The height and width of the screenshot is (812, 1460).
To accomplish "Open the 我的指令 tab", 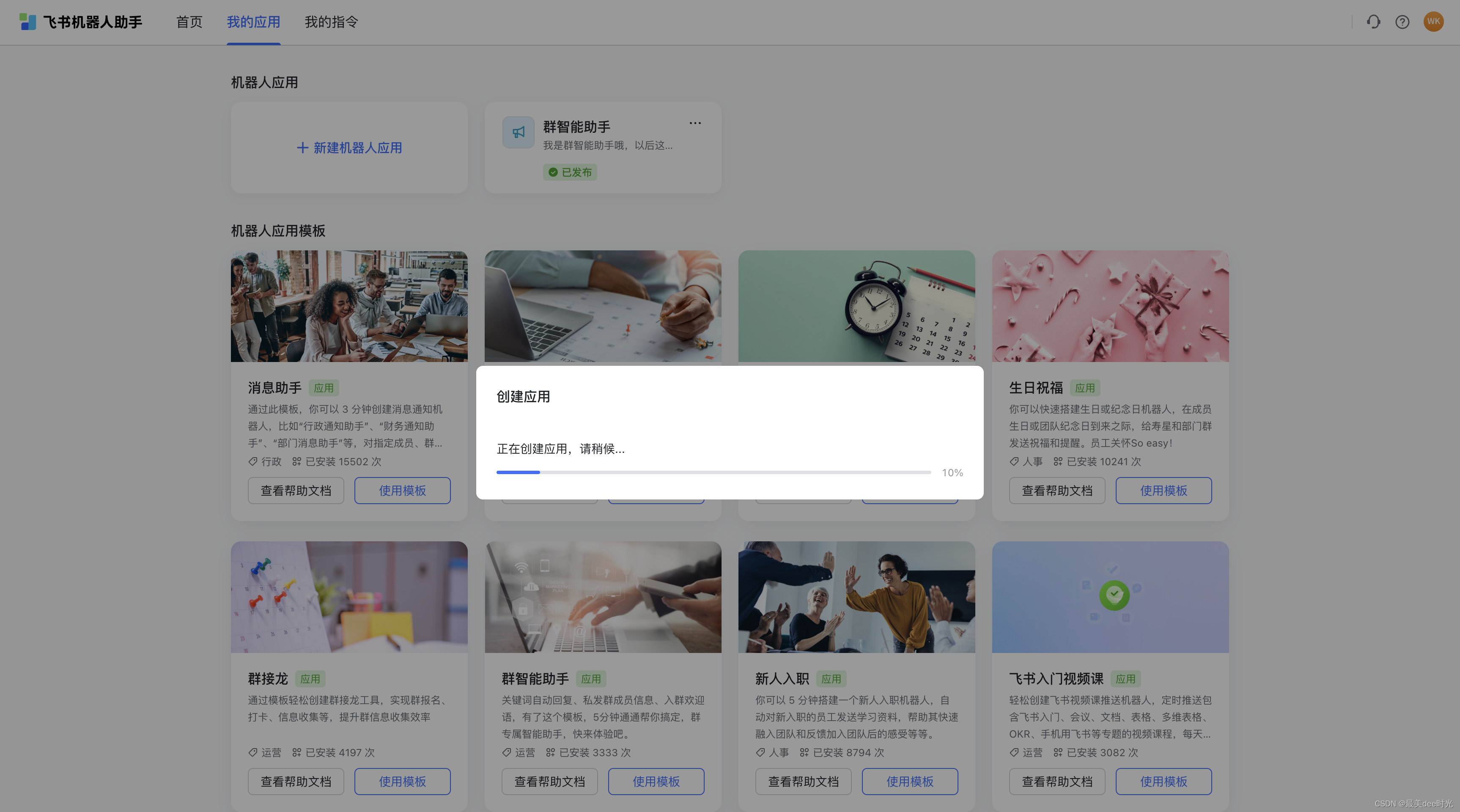I will coord(331,22).
